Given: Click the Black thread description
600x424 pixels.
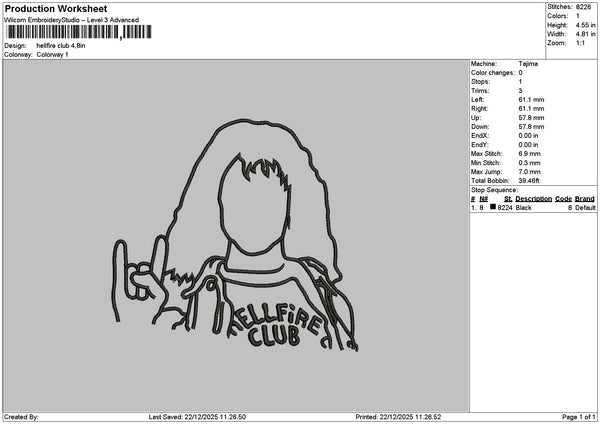Looking at the screenshot, I should click(523, 208).
